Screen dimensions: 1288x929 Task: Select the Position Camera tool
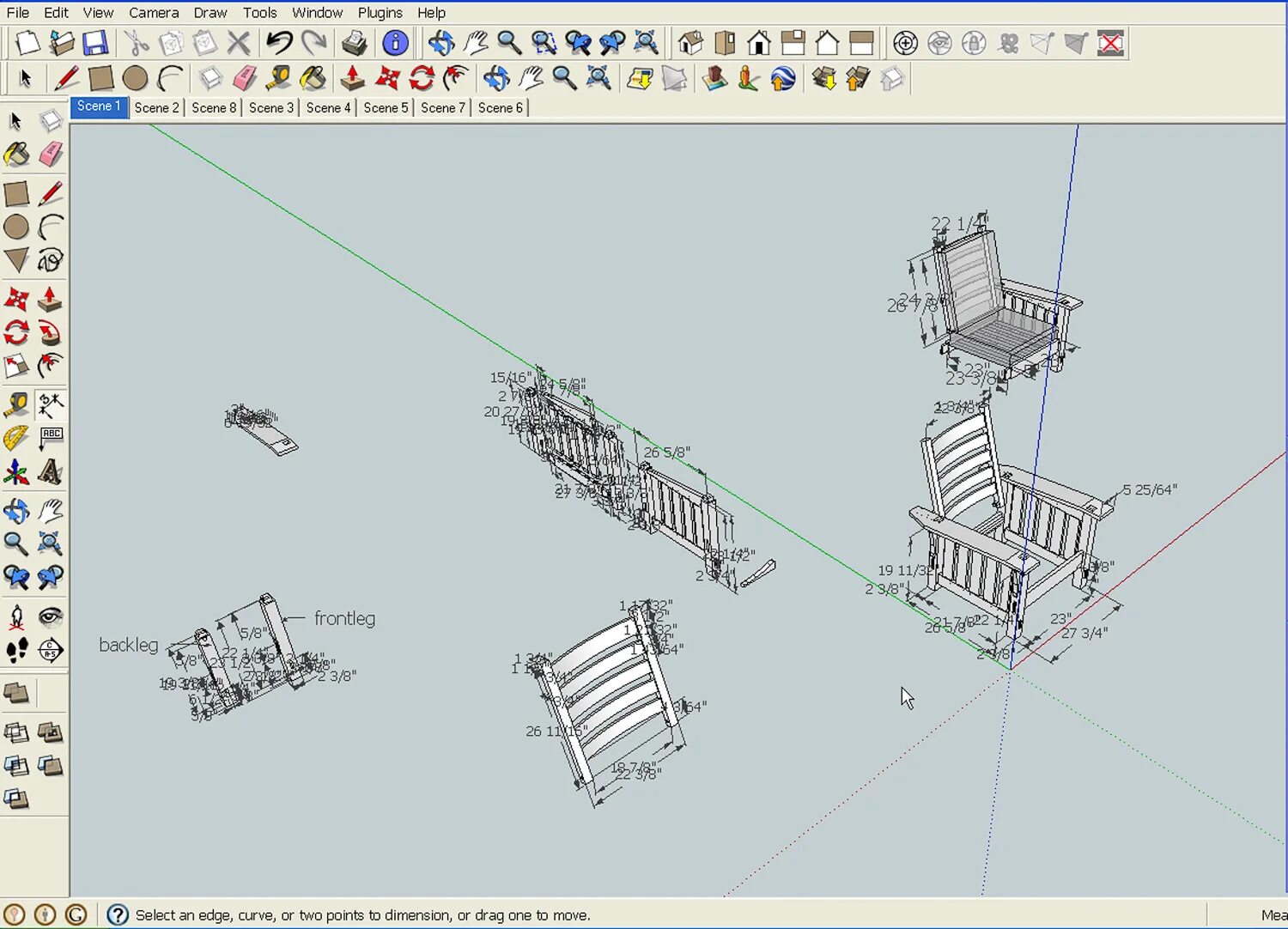(16, 616)
